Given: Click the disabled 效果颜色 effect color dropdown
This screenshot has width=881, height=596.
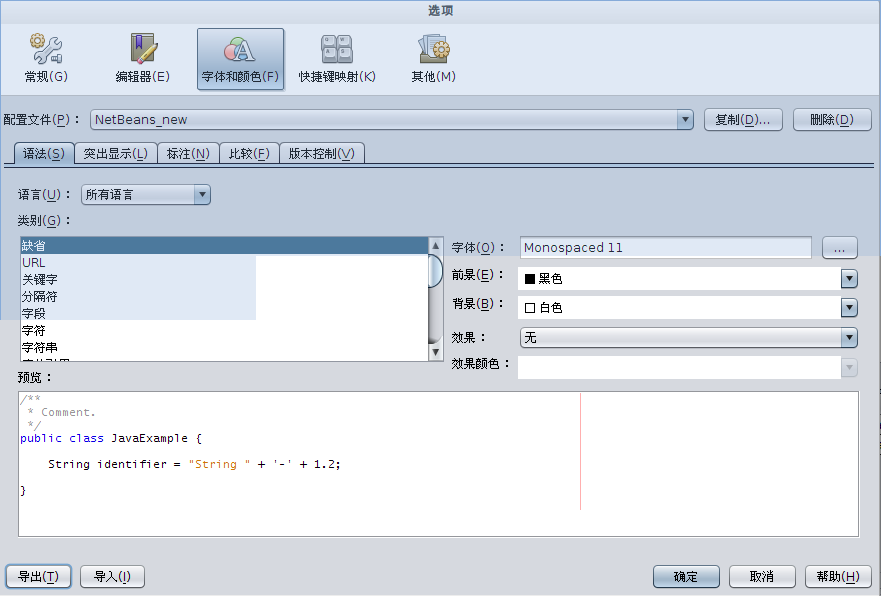Looking at the screenshot, I should coord(688,367).
